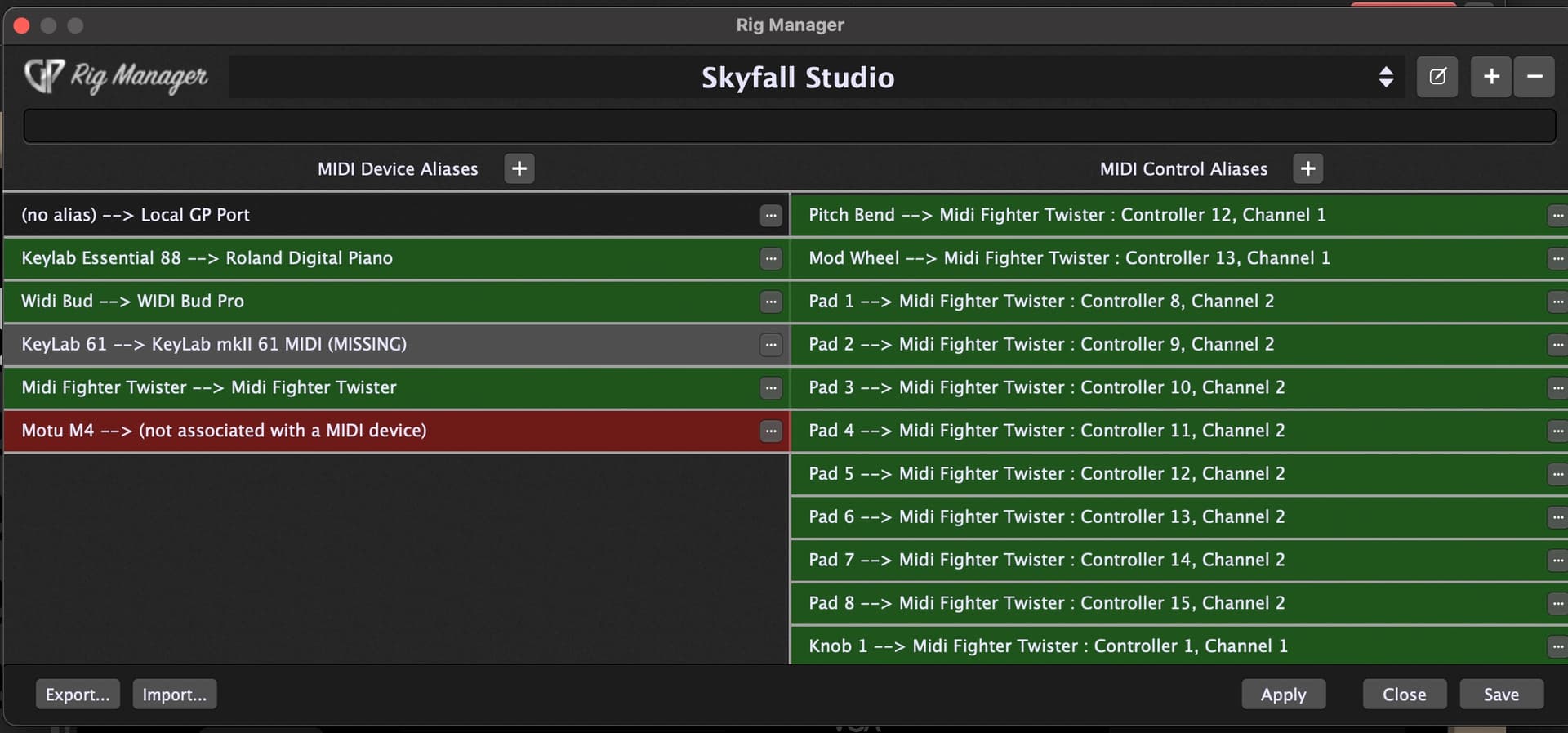1568x733 pixels.
Task: Open options for KeyLab 61 missing alias
Action: [770, 345]
